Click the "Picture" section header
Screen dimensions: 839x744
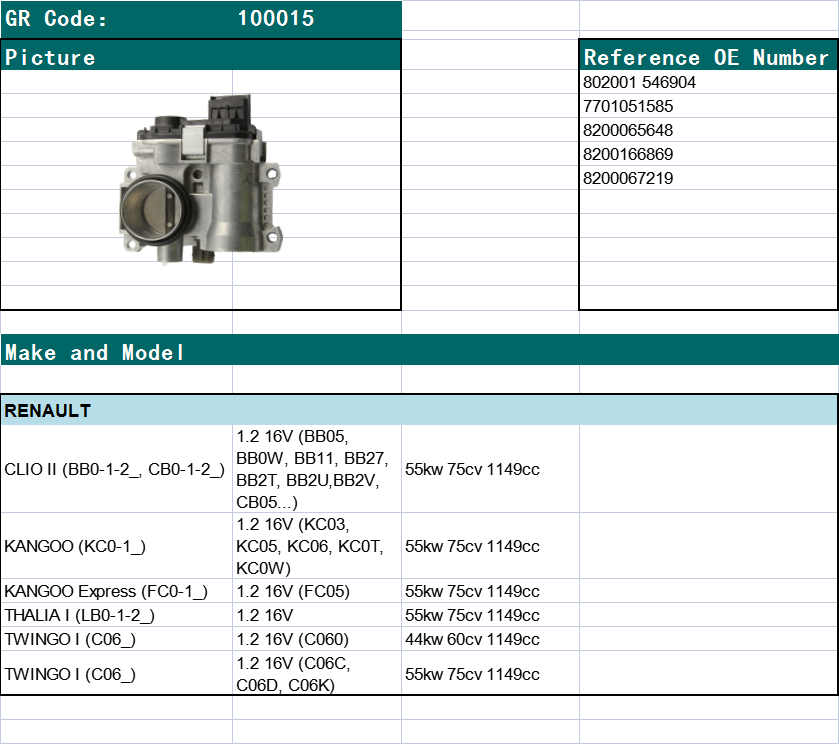(201, 57)
